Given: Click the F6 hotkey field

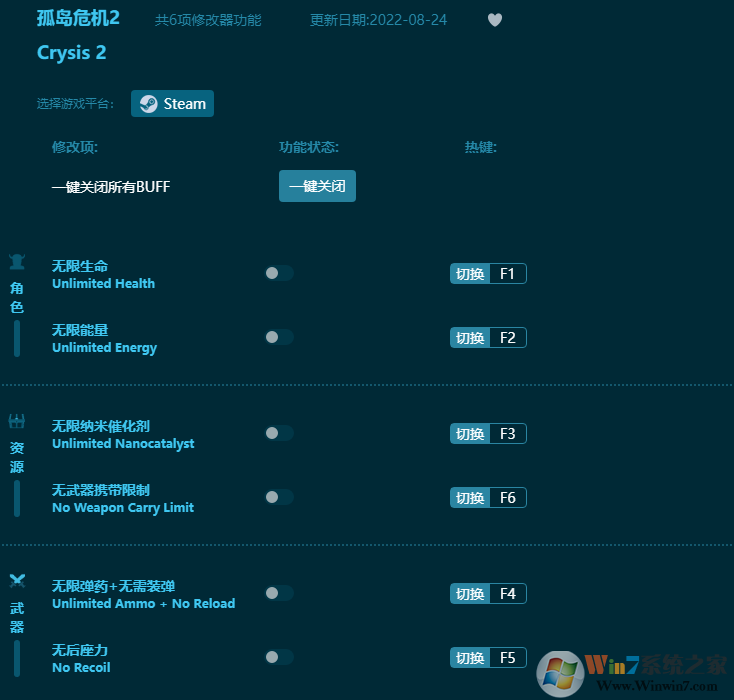Looking at the screenshot, I should pos(508,498).
